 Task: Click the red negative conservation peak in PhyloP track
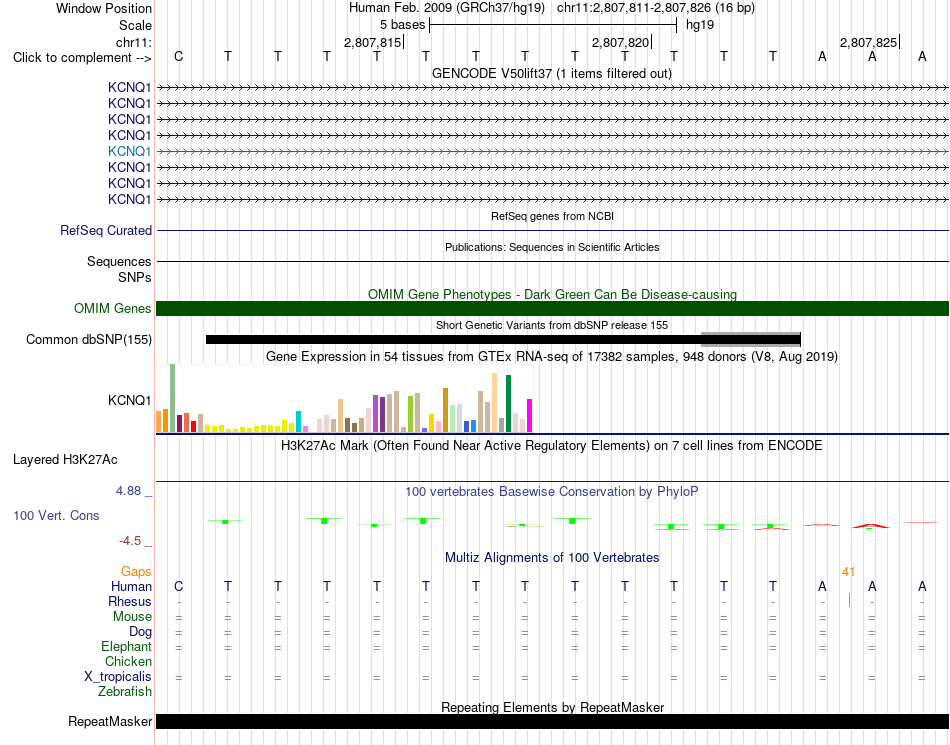[x=871, y=526]
